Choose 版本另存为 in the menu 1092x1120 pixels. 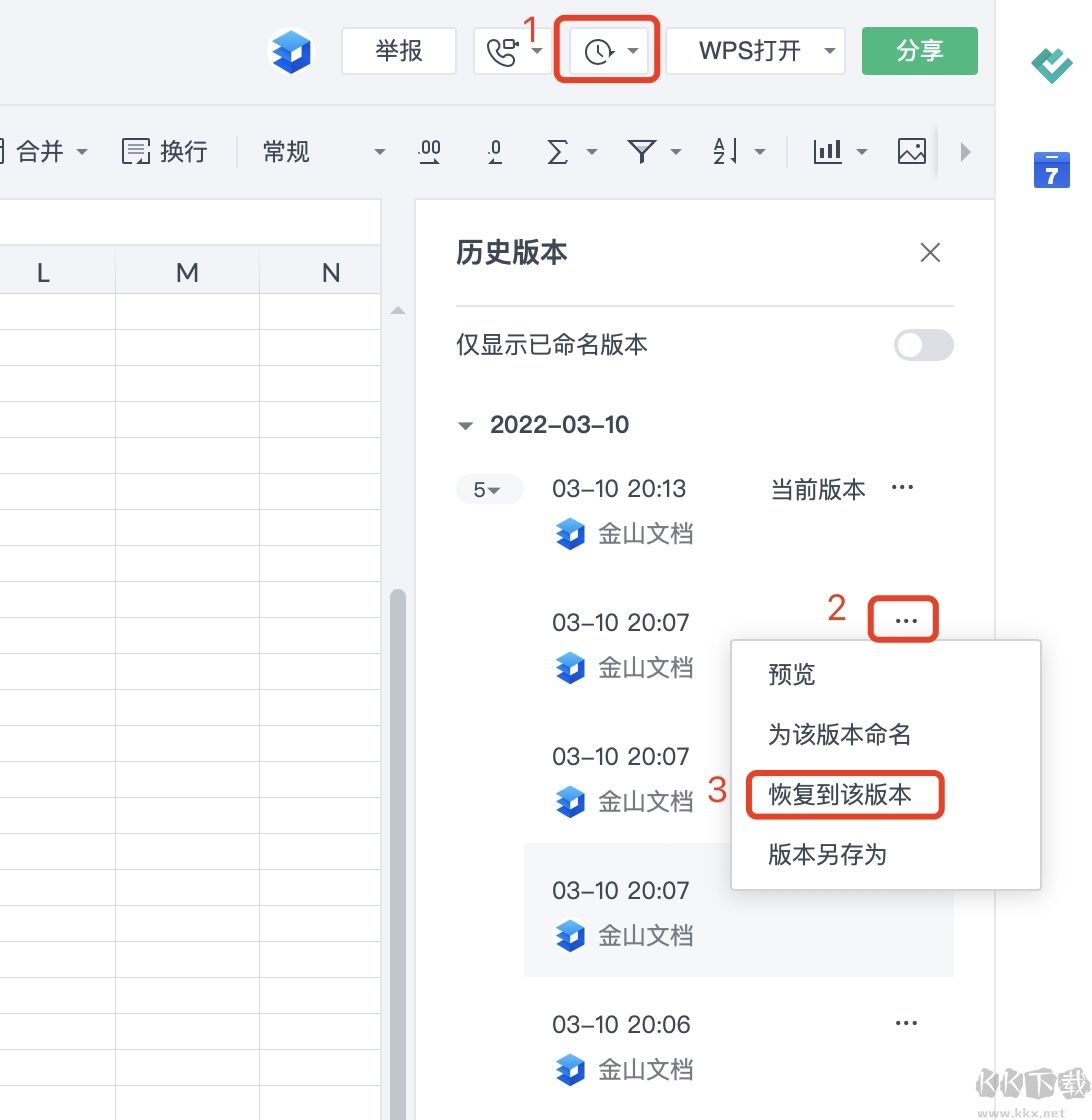[x=827, y=855]
